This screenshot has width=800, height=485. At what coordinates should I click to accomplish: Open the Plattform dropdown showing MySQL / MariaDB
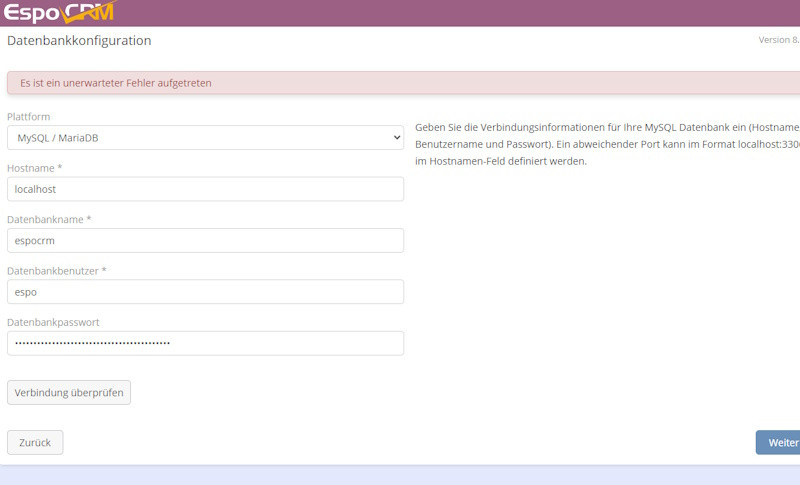205,138
